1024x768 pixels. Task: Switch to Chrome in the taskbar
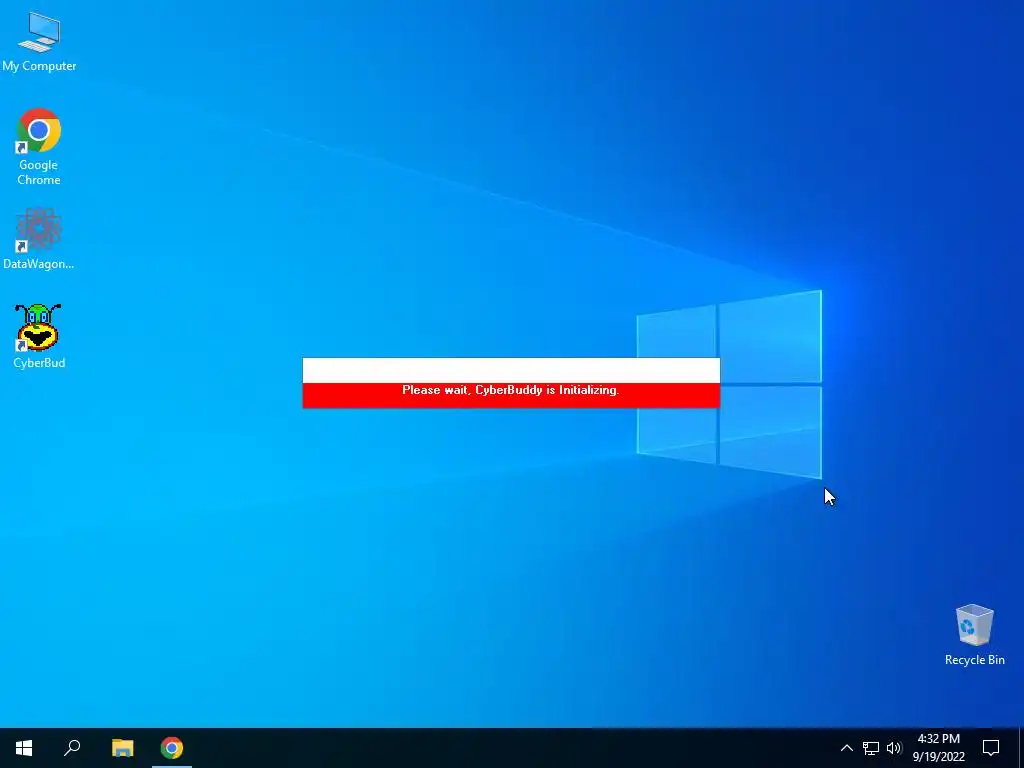click(x=172, y=748)
